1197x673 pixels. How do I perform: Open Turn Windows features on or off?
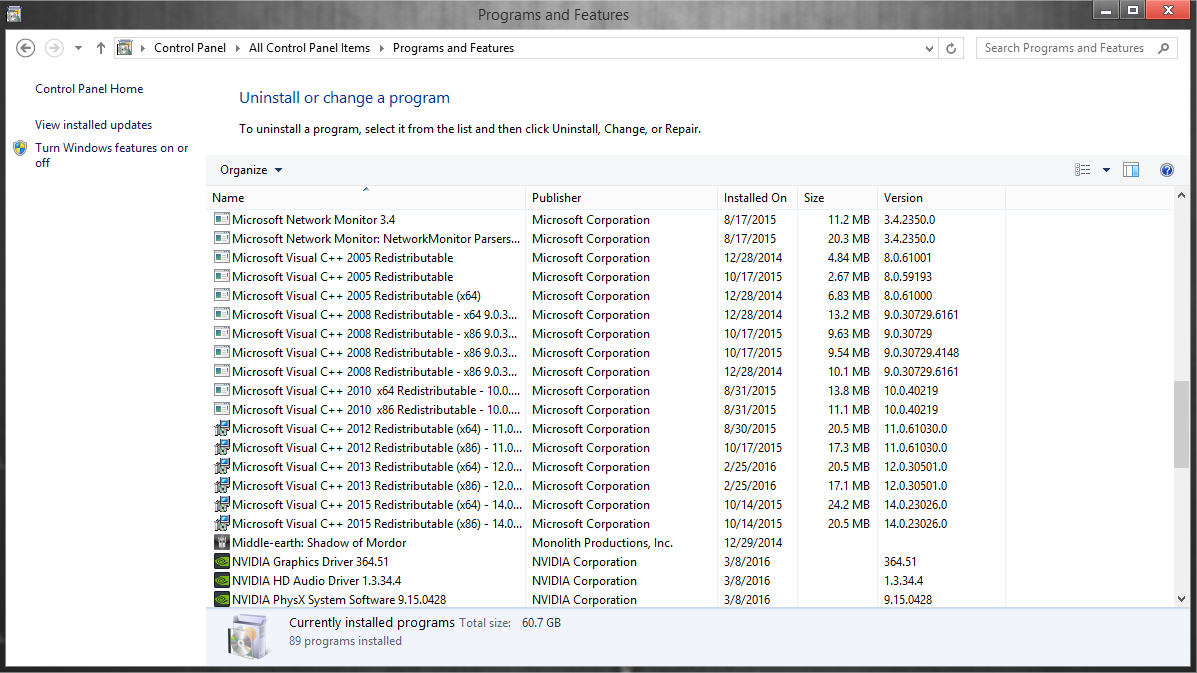click(111, 155)
